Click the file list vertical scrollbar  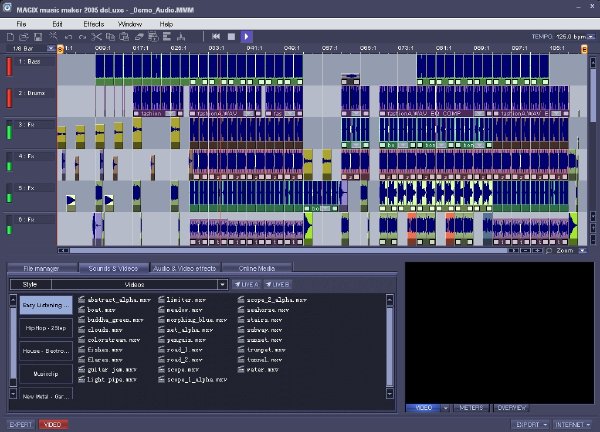click(x=390, y=346)
